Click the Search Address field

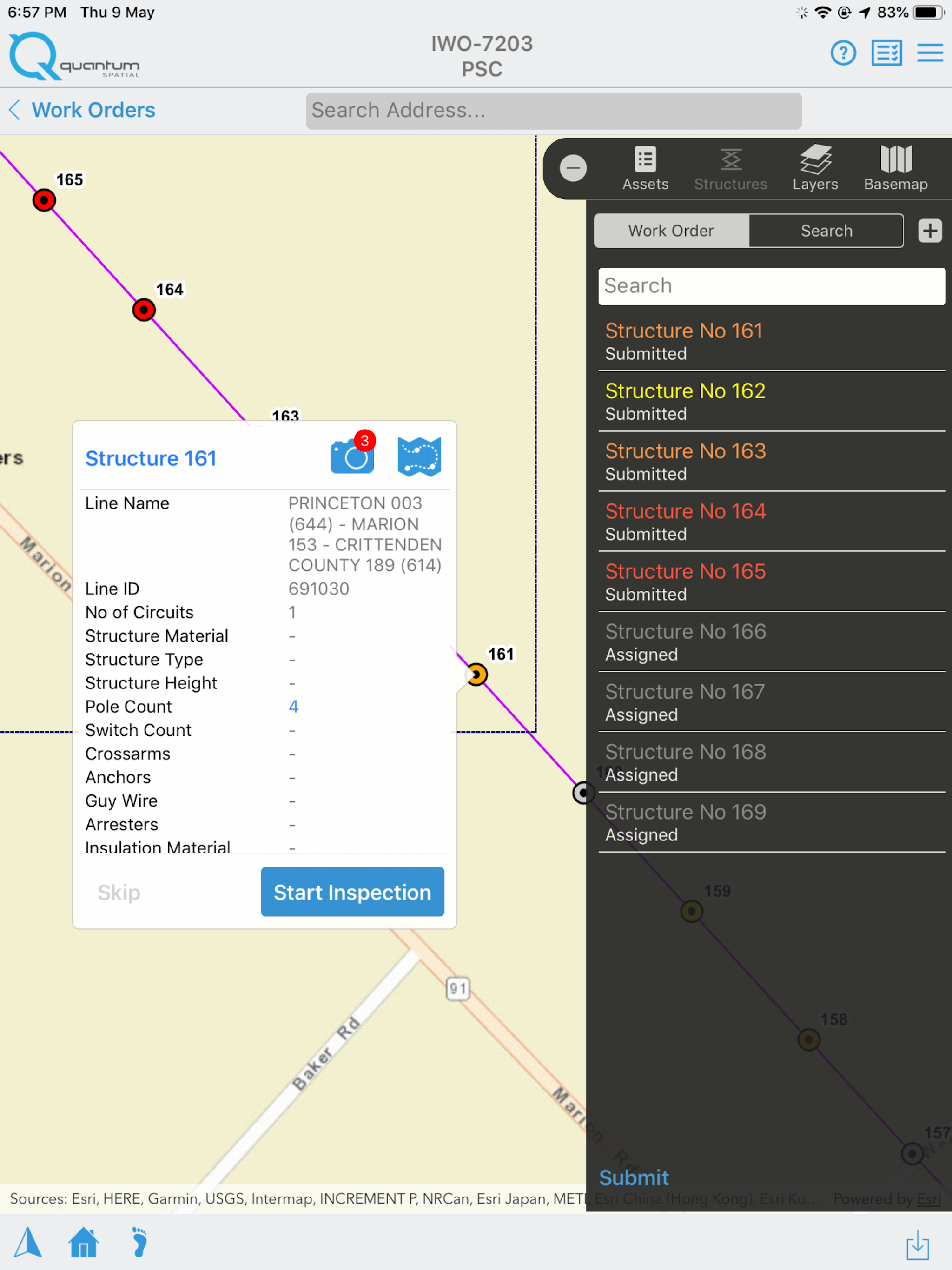point(554,110)
